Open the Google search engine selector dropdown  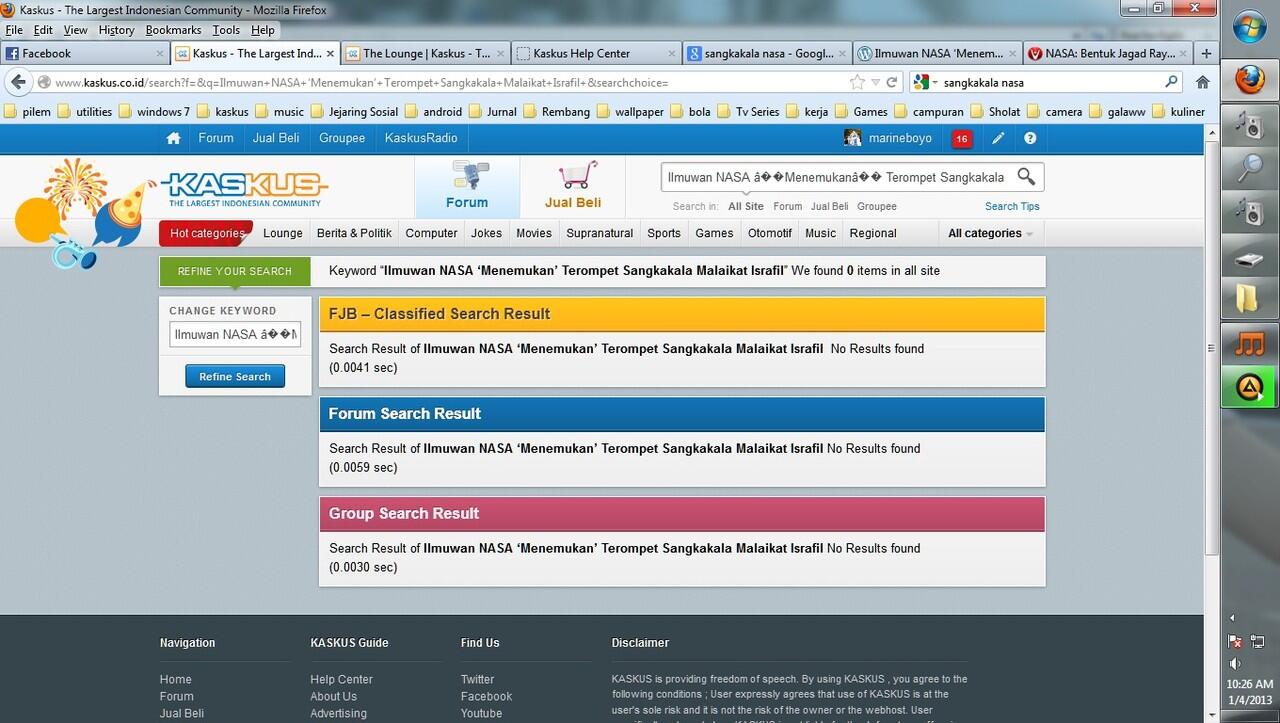pos(926,82)
